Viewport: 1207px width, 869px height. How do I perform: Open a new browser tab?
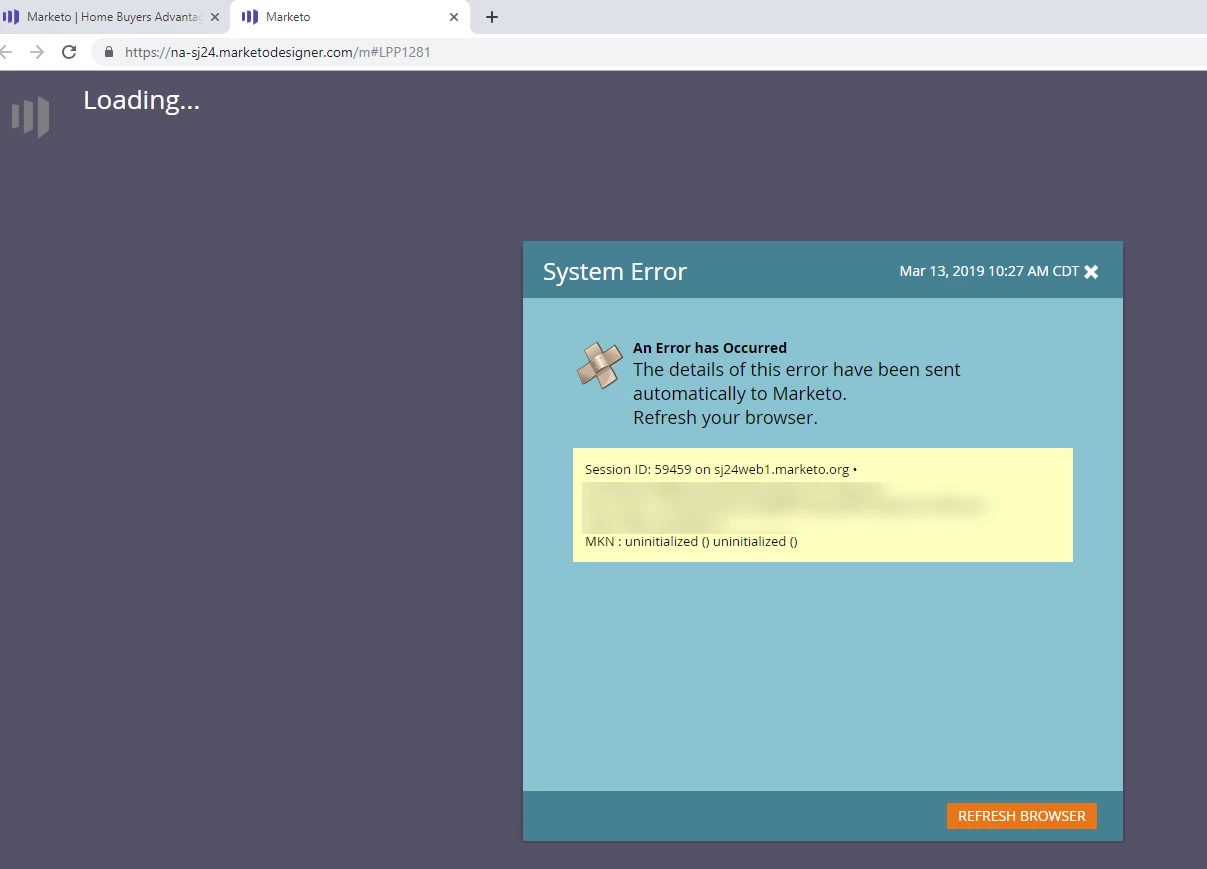click(x=491, y=17)
